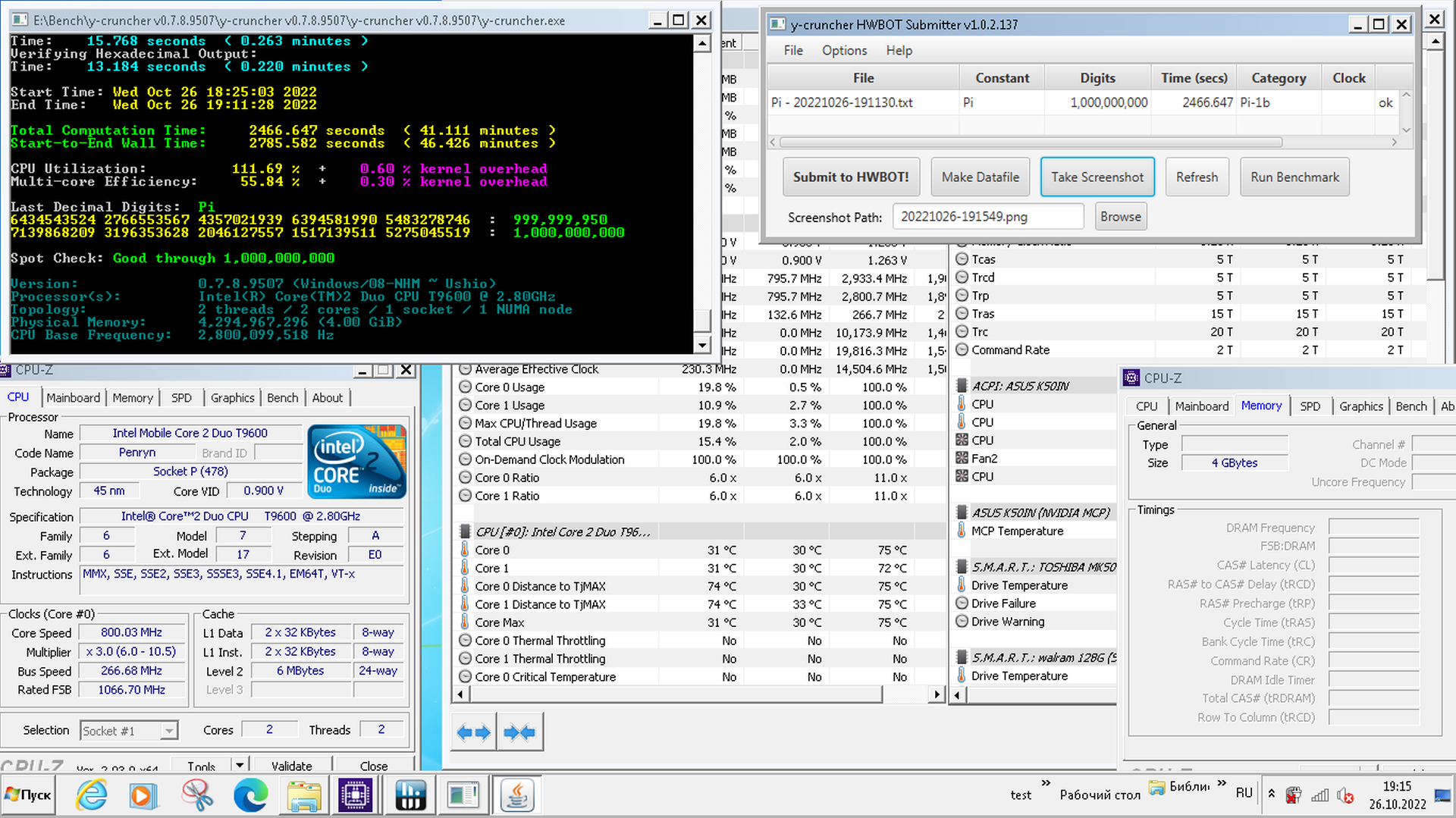Click the show desktop icon beside the clock
The height and width of the screenshot is (818, 1456).
[x=1443, y=795]
